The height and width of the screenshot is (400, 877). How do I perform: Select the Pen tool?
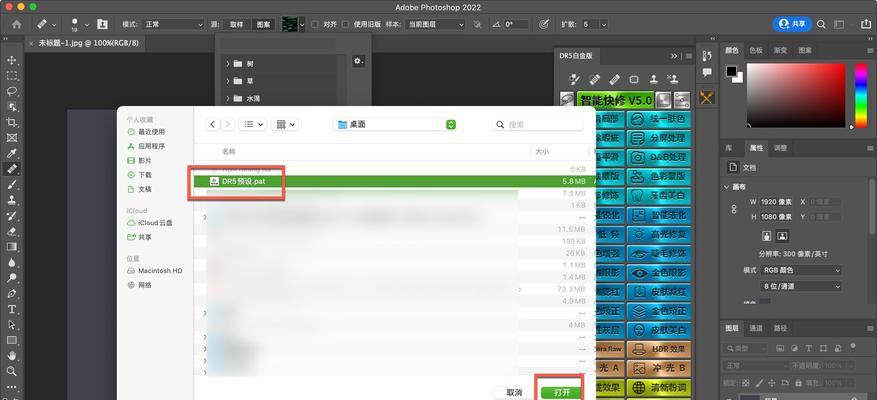pyautogui.click(x=12, y=294)
